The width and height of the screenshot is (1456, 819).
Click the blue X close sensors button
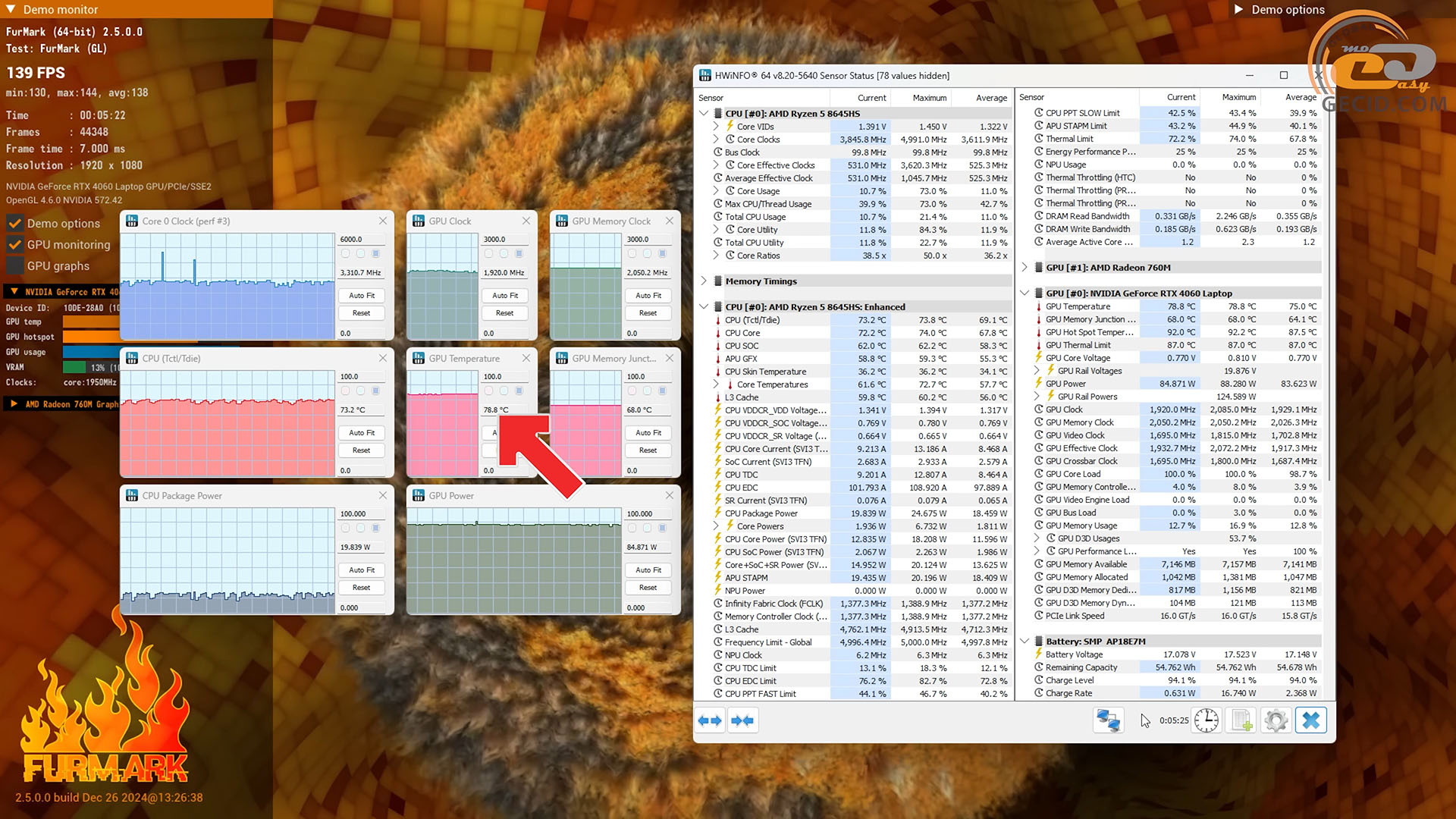click(1311, 720)
